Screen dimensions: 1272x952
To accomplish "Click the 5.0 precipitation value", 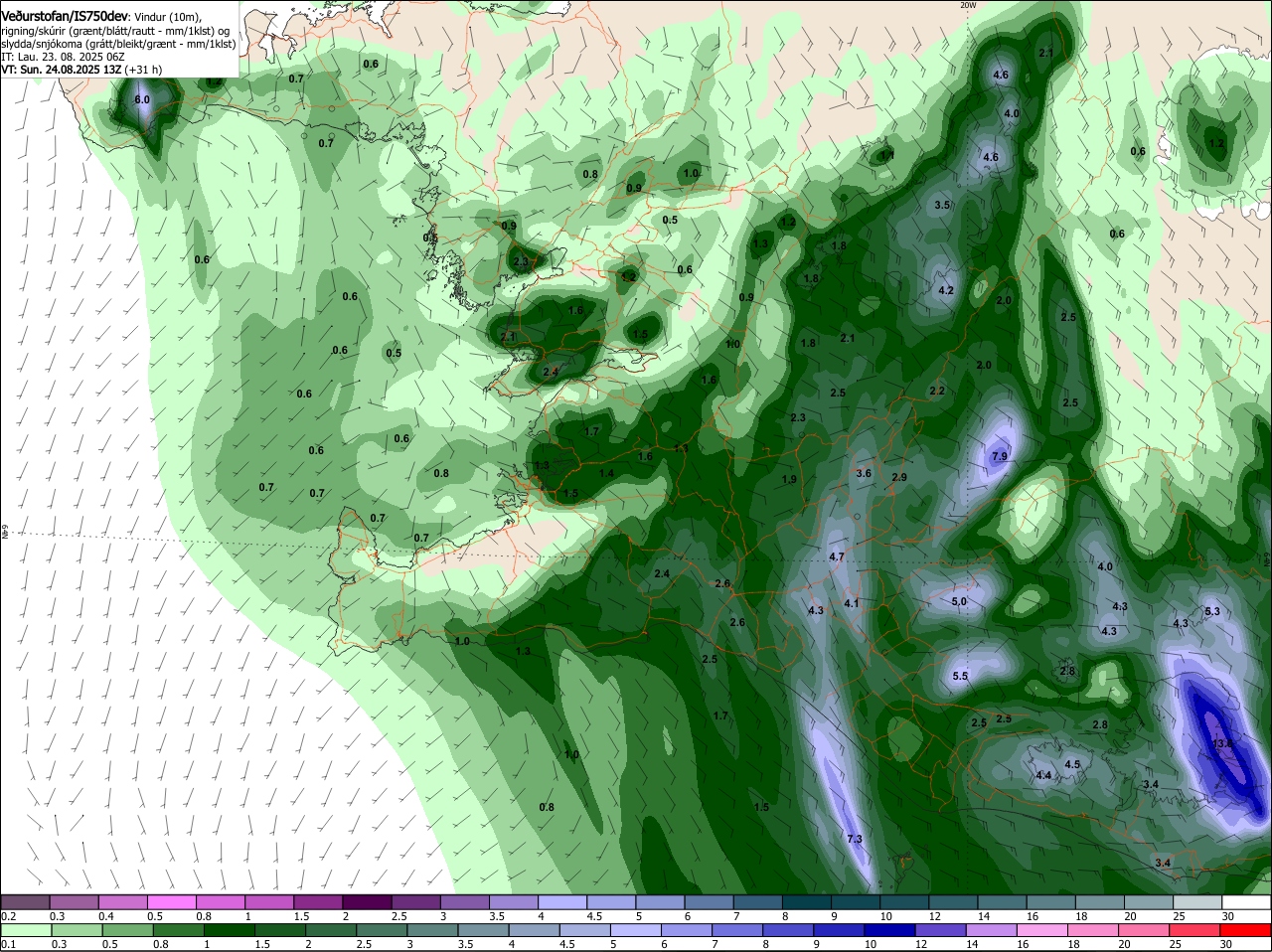I will click(959, 601).
